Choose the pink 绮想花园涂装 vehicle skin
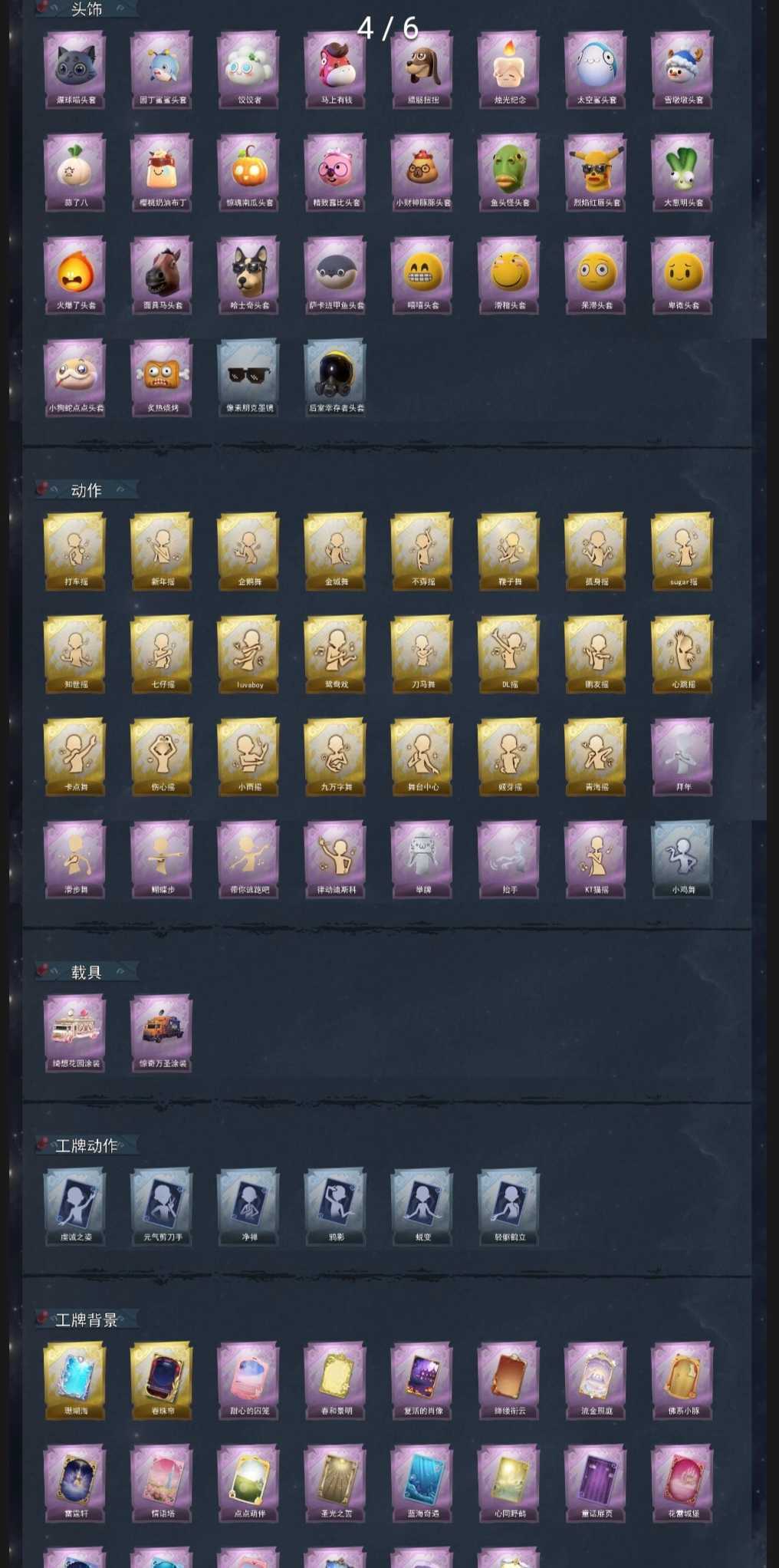 [x=76, y=1032]
